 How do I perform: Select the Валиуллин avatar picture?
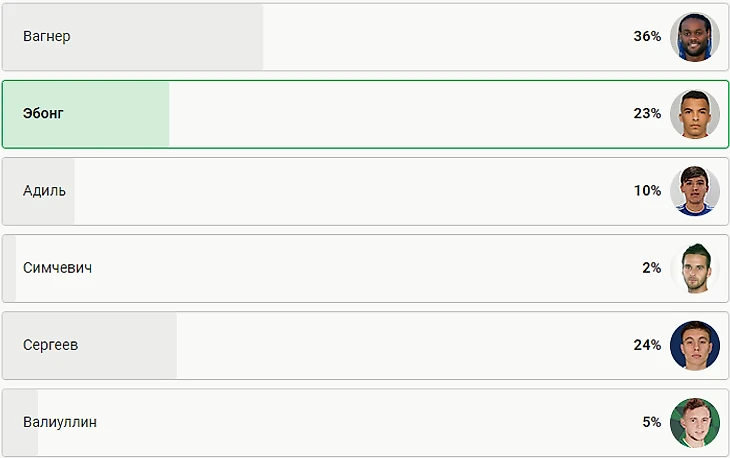tap(695, 422)
